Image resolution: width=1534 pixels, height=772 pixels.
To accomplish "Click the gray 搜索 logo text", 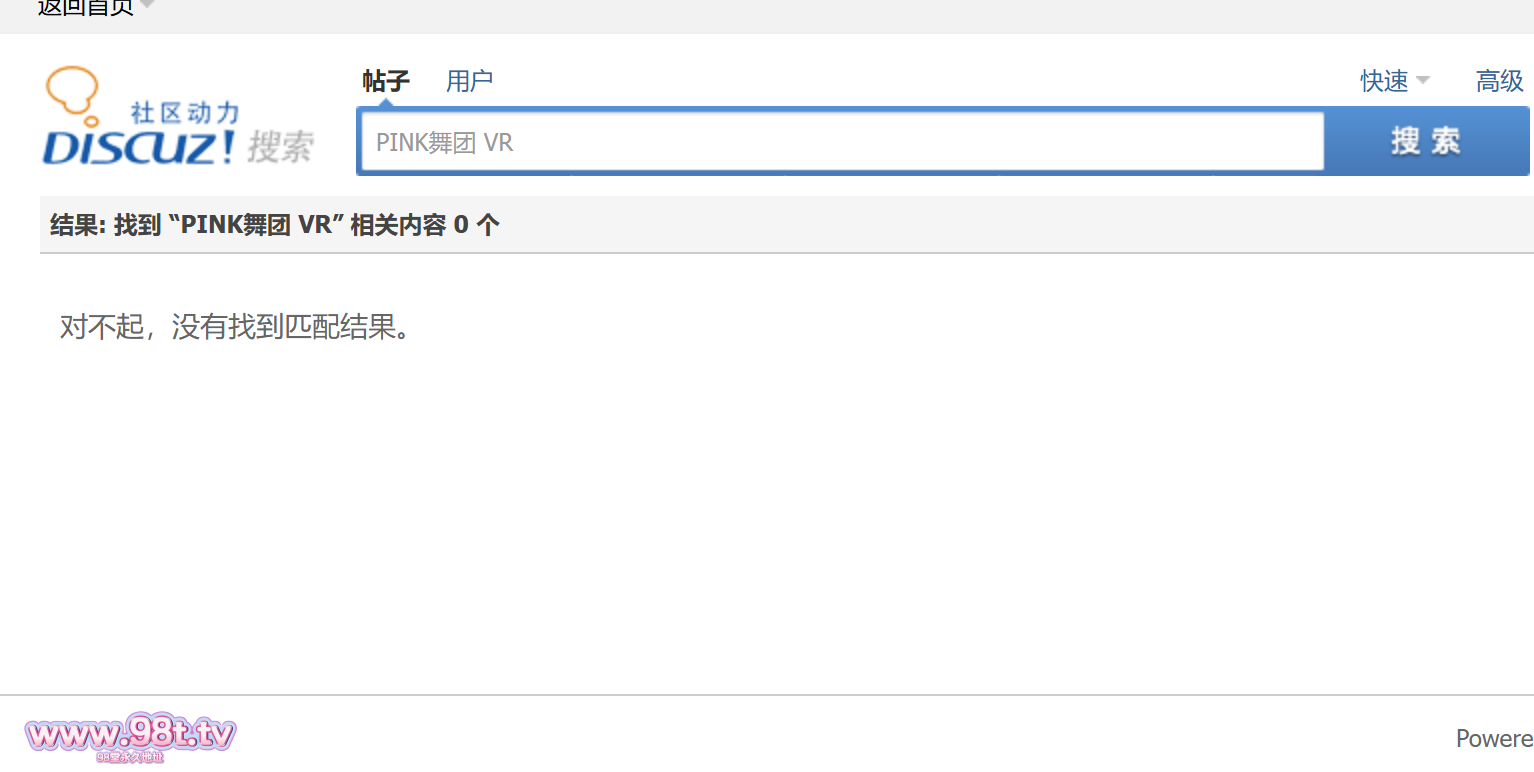I will coord(281,147).
